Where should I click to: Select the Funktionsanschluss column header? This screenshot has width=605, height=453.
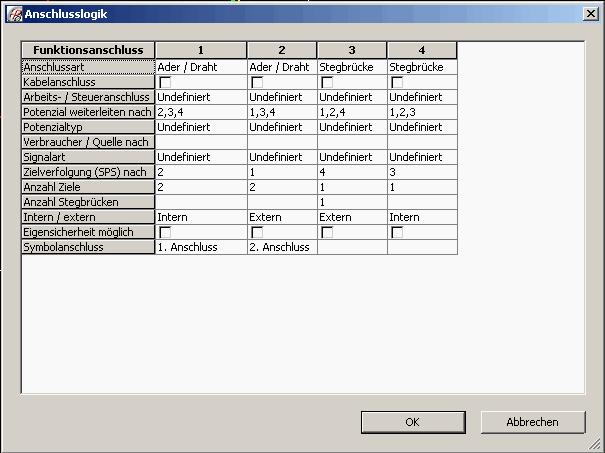[x=88, y=50]
